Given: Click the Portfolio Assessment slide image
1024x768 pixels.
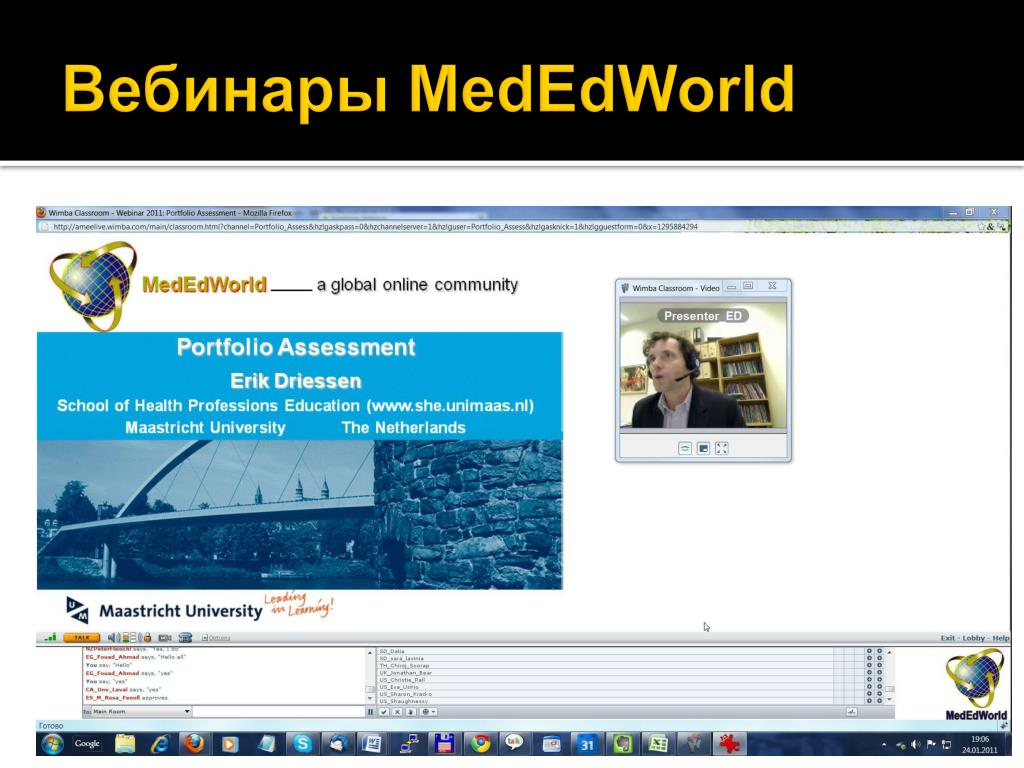Looking at the screenshot, I should (300, 460).
